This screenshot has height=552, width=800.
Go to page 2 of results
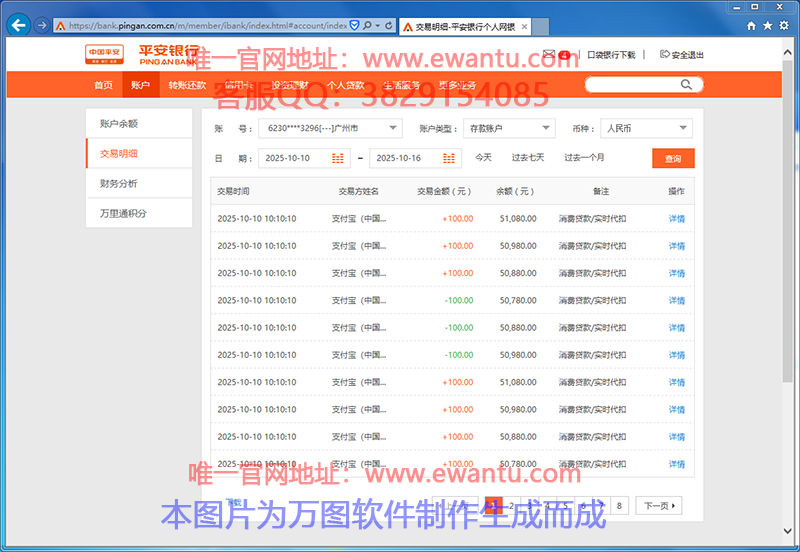tap(511, 506)
